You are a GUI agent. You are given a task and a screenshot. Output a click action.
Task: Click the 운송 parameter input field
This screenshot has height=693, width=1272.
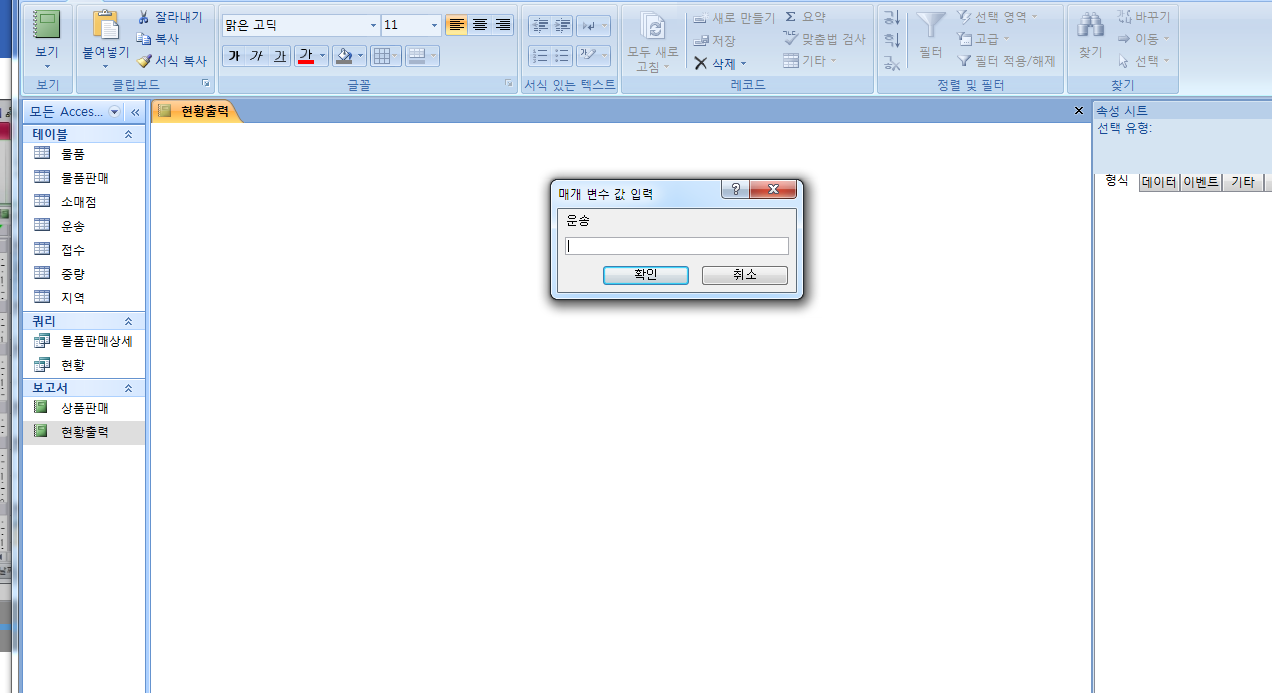(x=677, y=246)
